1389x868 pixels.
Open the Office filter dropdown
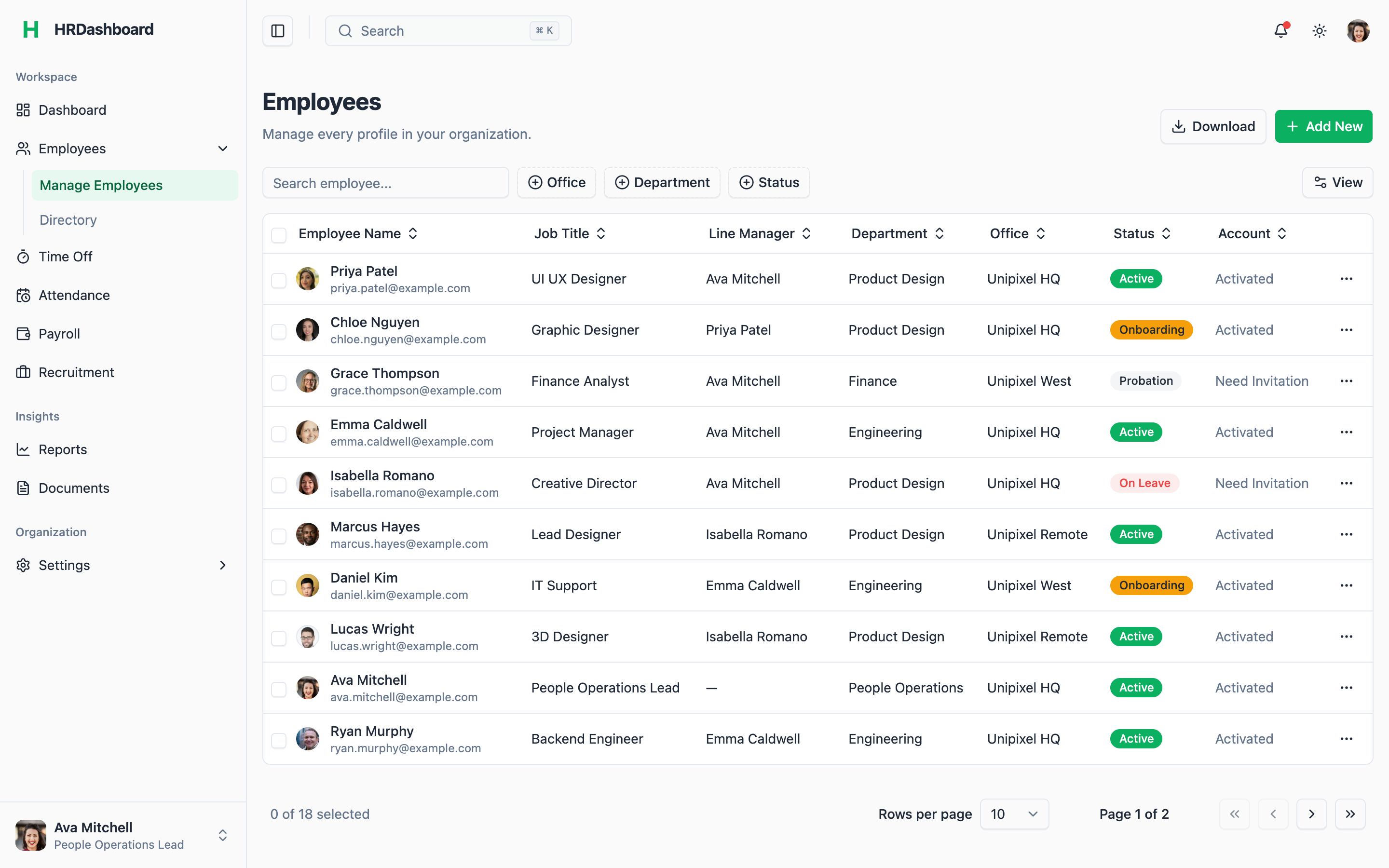(x=556, y=183)
